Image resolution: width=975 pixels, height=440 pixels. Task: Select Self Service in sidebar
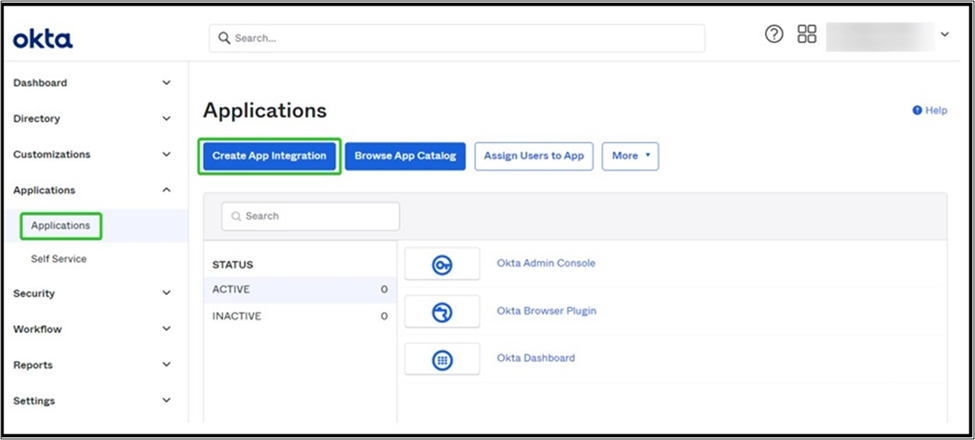pos(58,259)
